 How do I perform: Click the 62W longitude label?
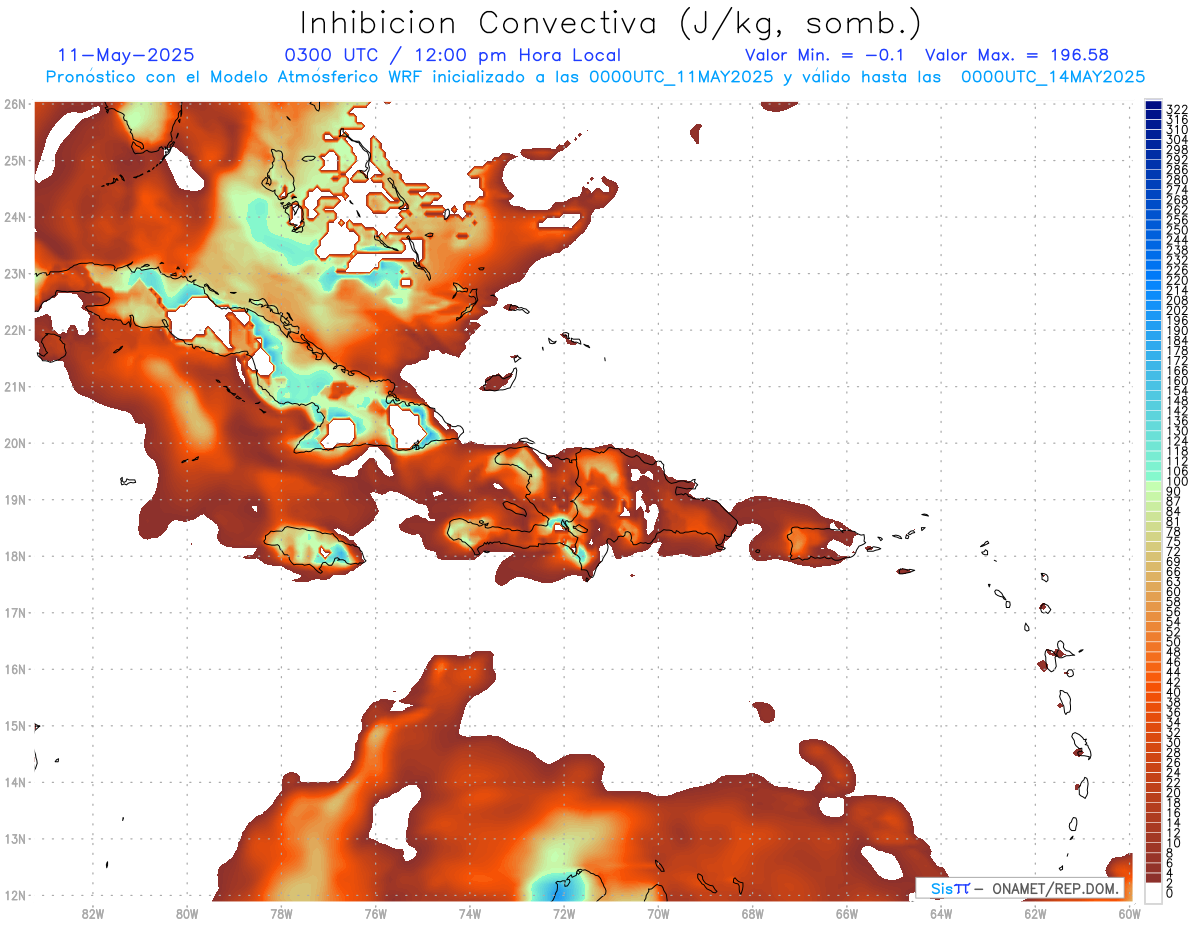pos(1035,913)
